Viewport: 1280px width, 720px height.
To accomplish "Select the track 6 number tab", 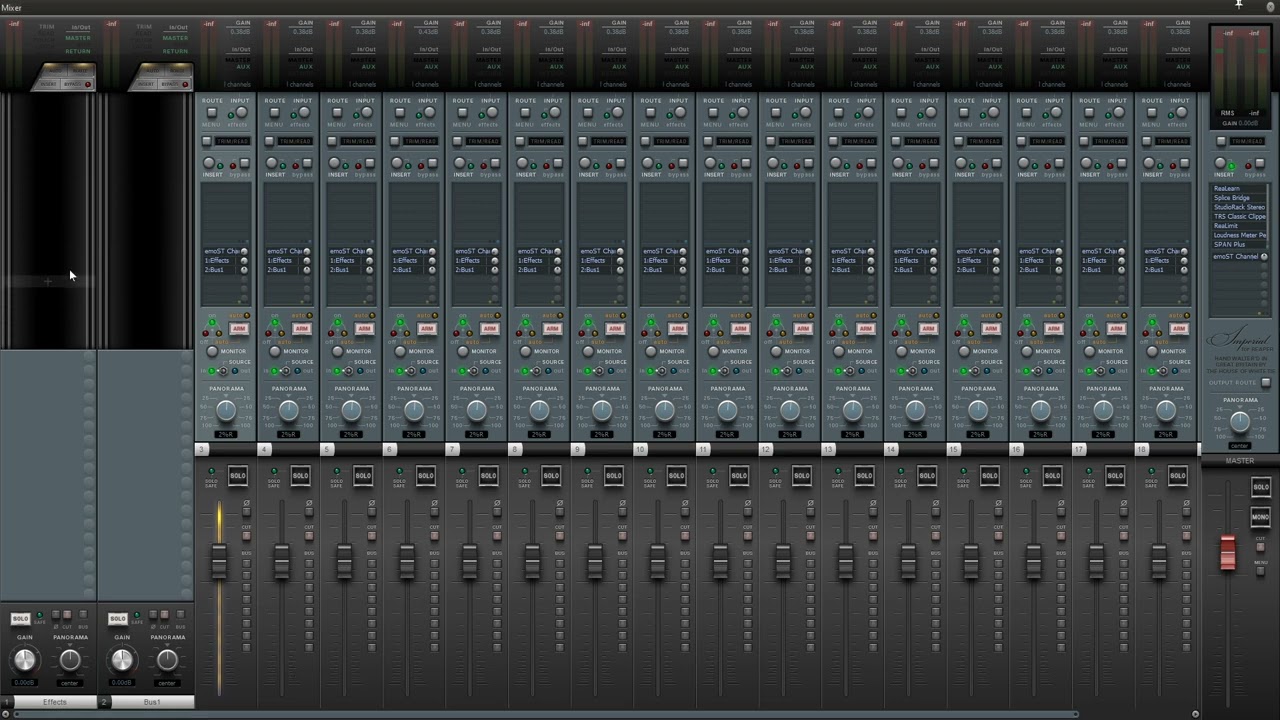I will pos(390,449).
